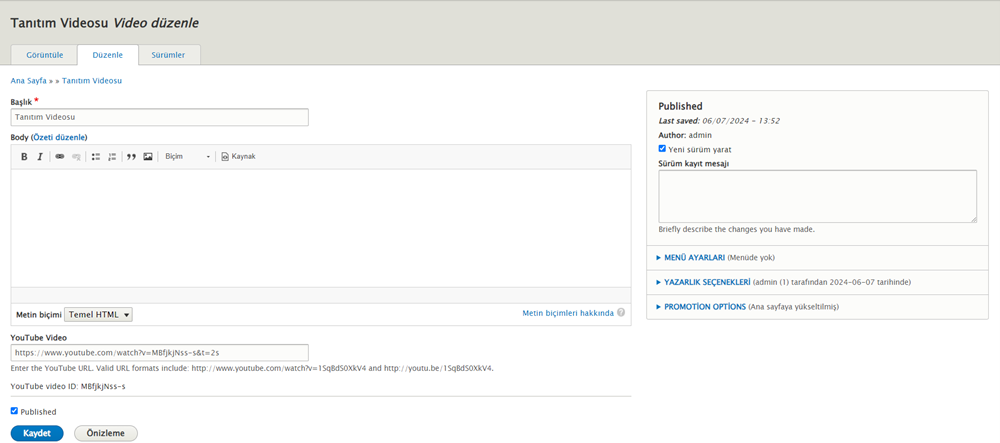Screen dimensions: 1000x443
Task: Open Metin biçimleri hakkında link
Action: (x=568, y=313)
